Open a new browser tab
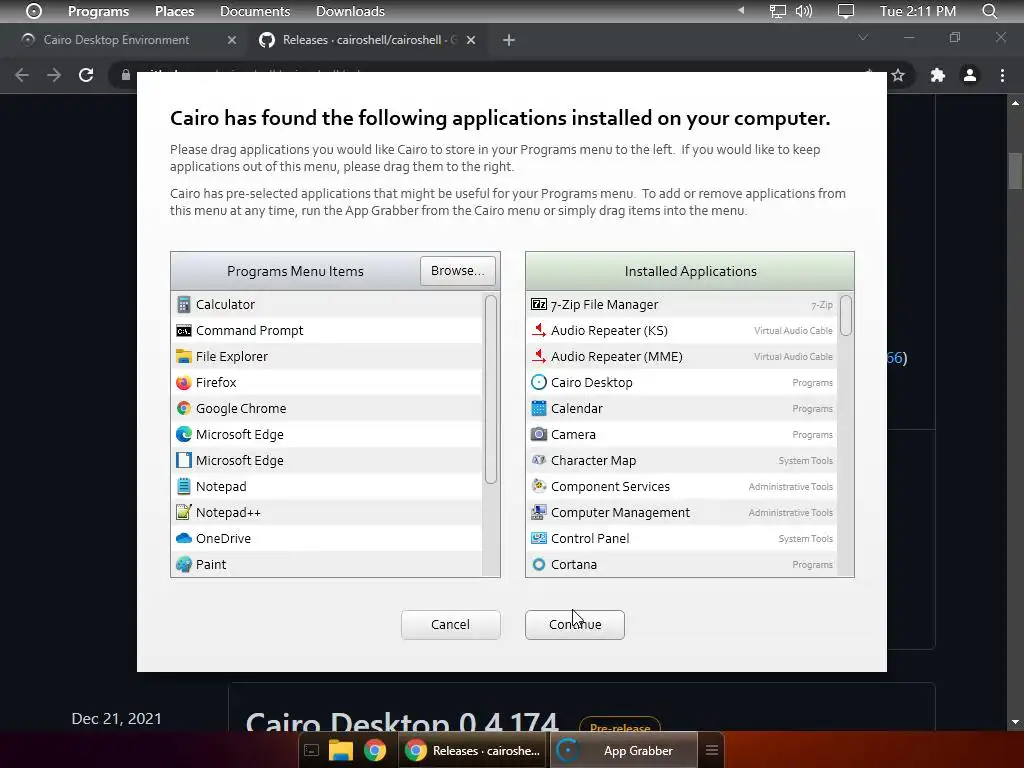This screenshot has width=1024, height=768. [x=509, y=40]
